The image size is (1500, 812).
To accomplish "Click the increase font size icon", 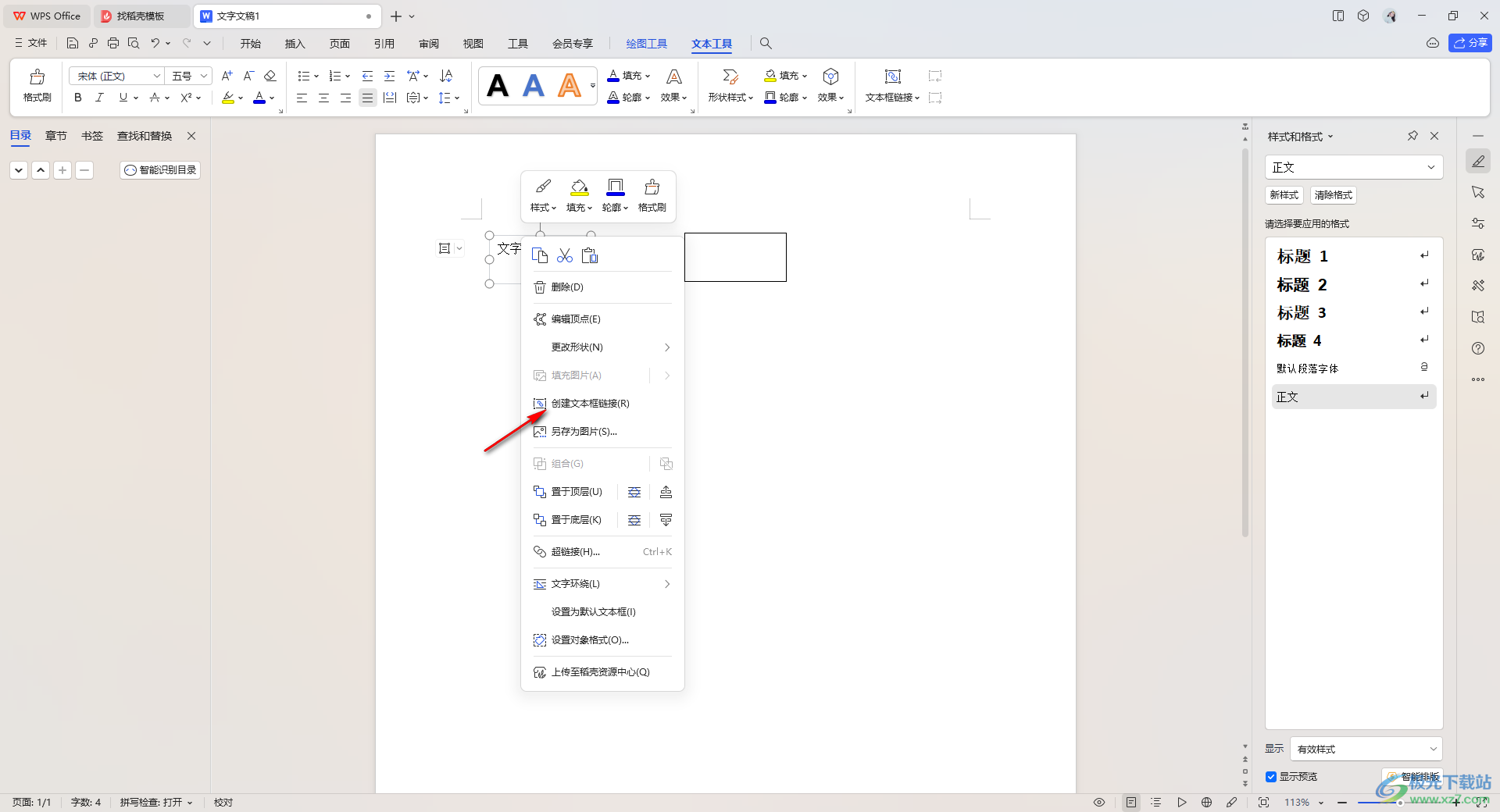I will click(227, 76).
